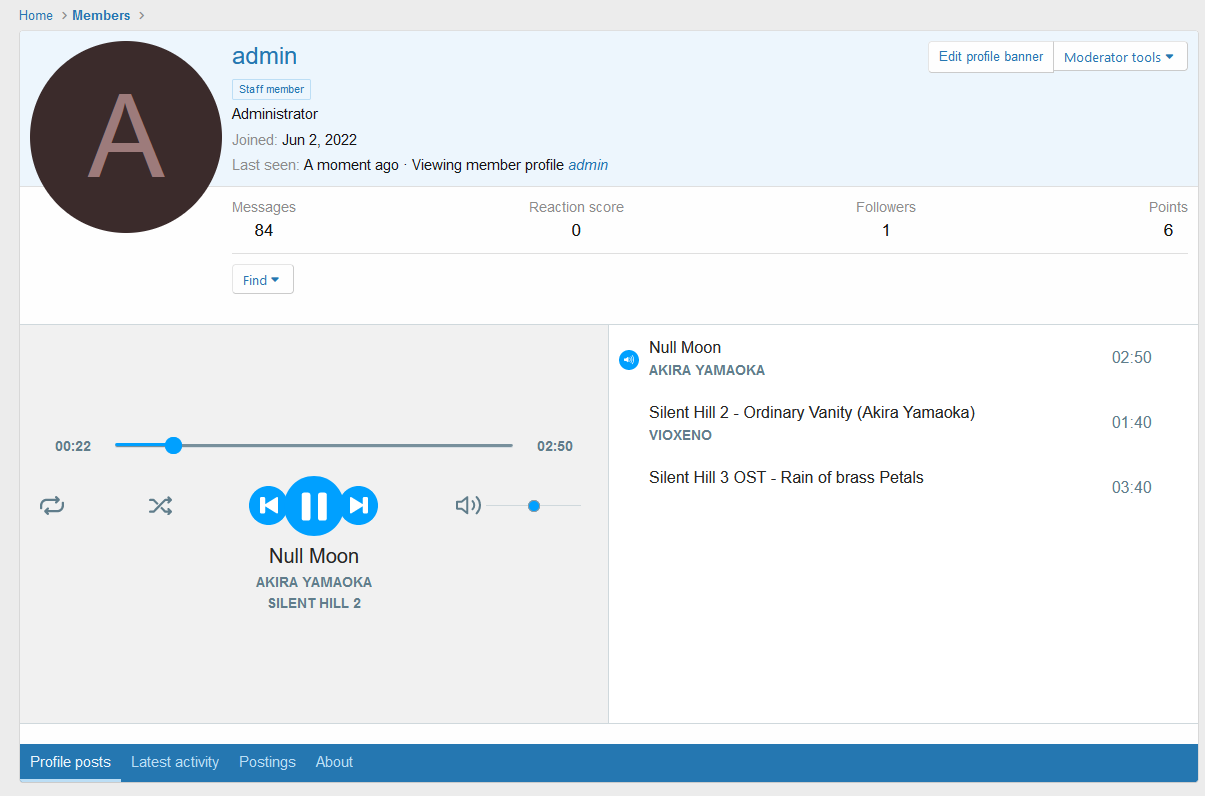Adjust the volume slider handle

(534, 506)
